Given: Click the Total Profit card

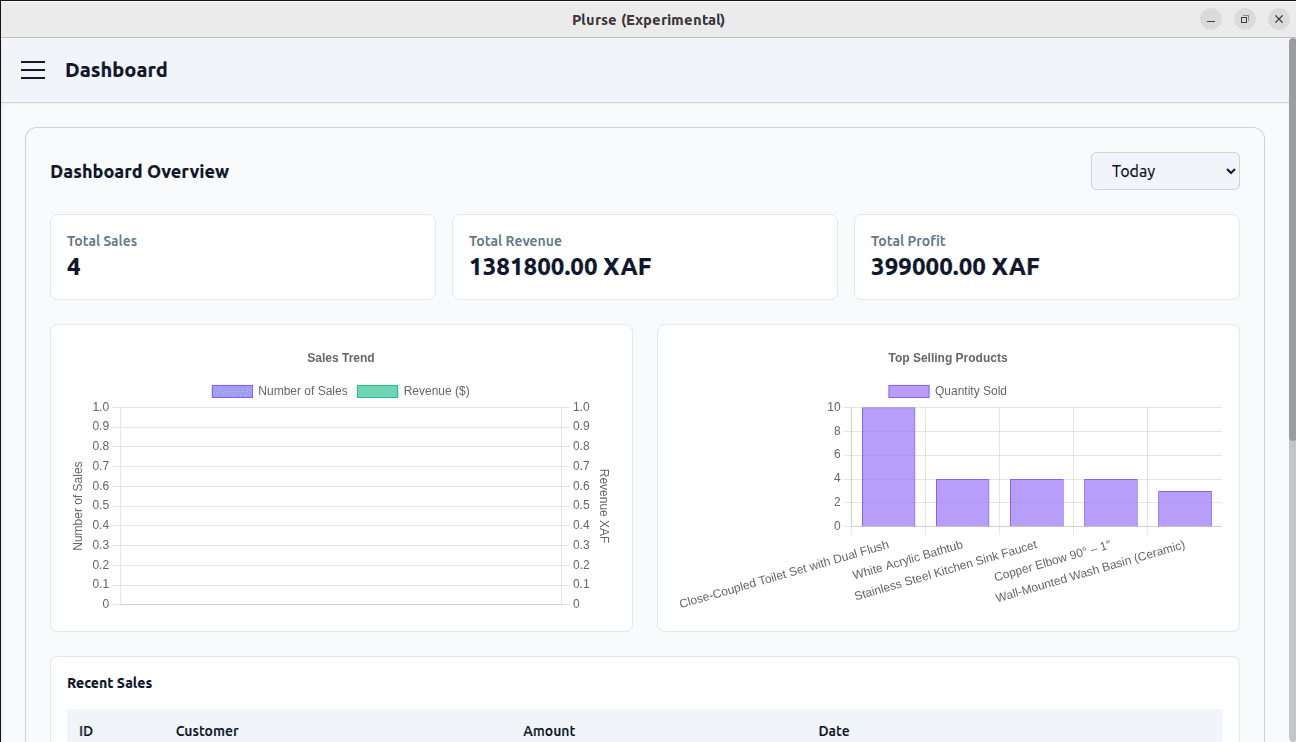Looking at the screenshot, I should (1046, 257).
